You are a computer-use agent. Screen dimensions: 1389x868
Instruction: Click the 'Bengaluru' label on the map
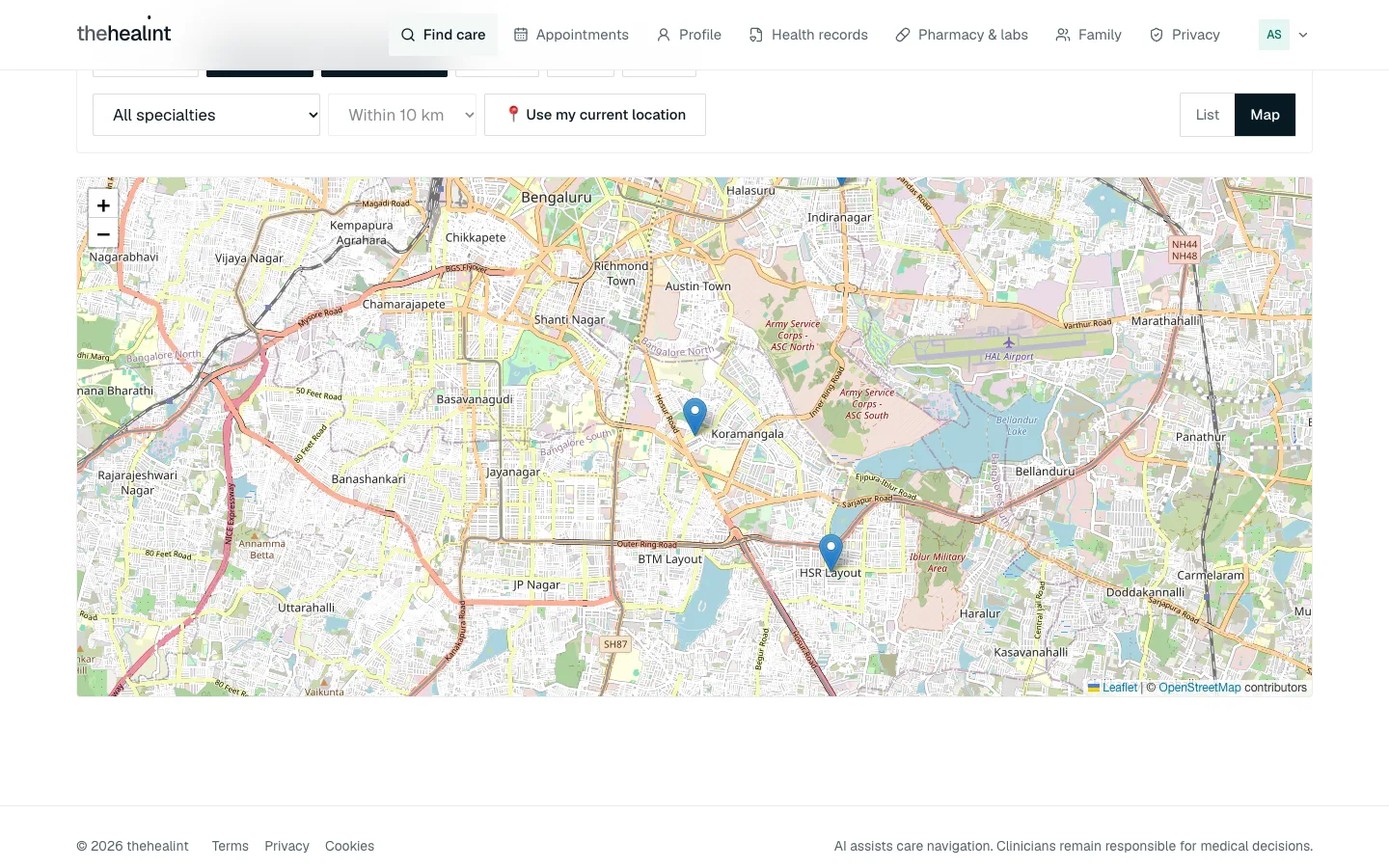pyautogui.click(x=557, y=197)
